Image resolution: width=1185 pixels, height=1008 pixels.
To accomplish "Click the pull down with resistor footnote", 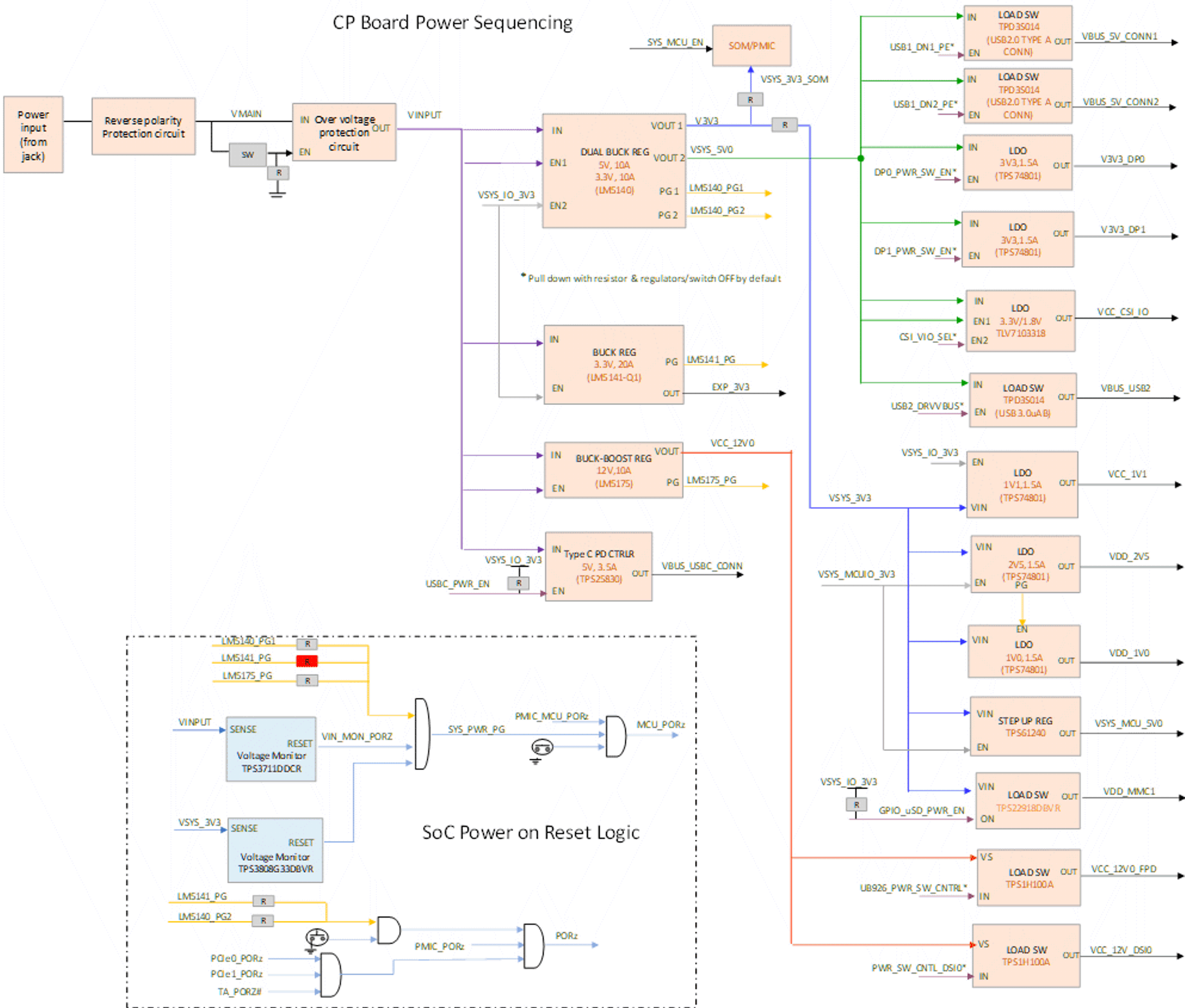I will pyautogui.click(x=651, y=278).
